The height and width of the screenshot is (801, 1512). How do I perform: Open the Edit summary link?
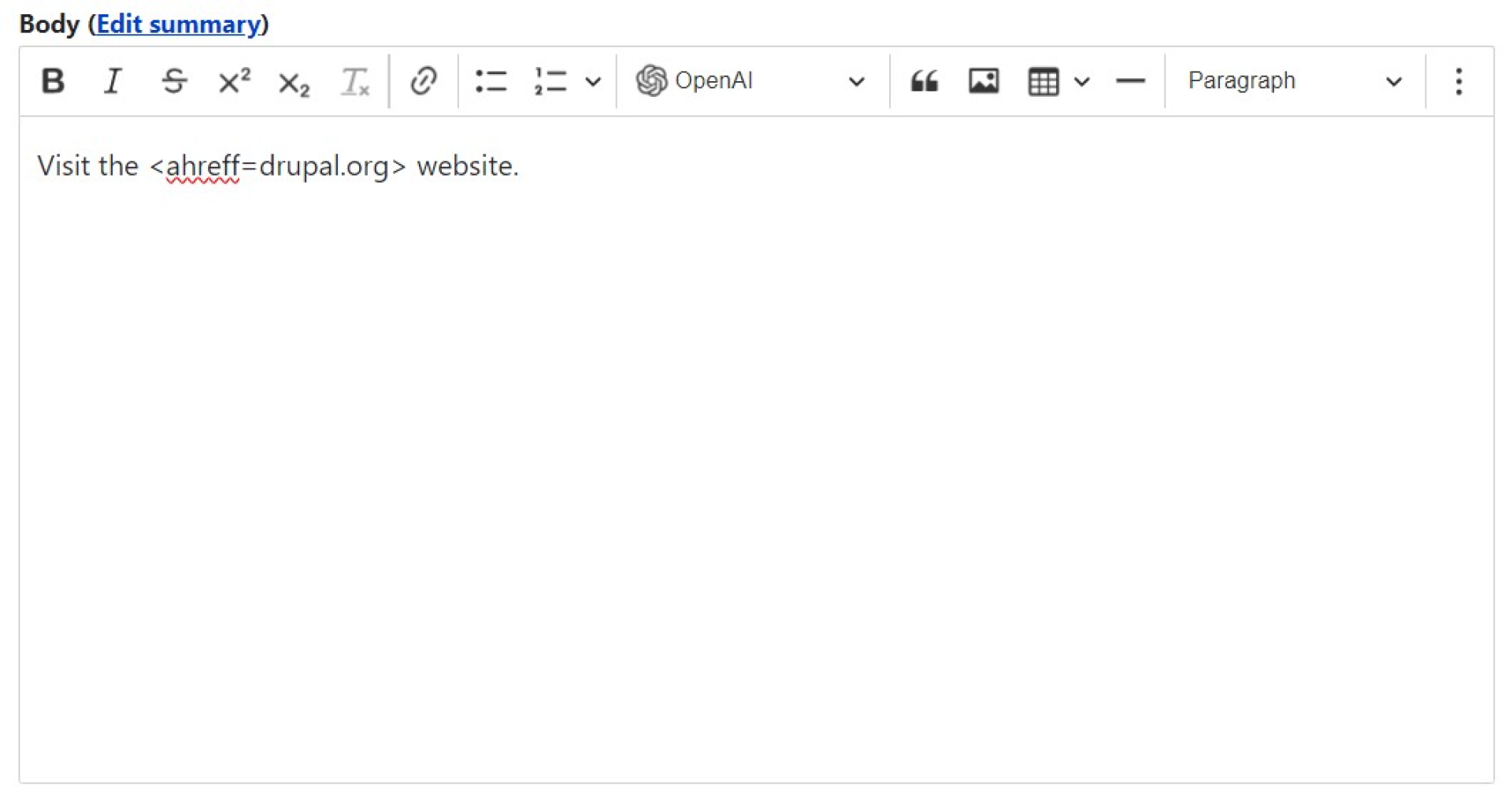pos(178,24)
